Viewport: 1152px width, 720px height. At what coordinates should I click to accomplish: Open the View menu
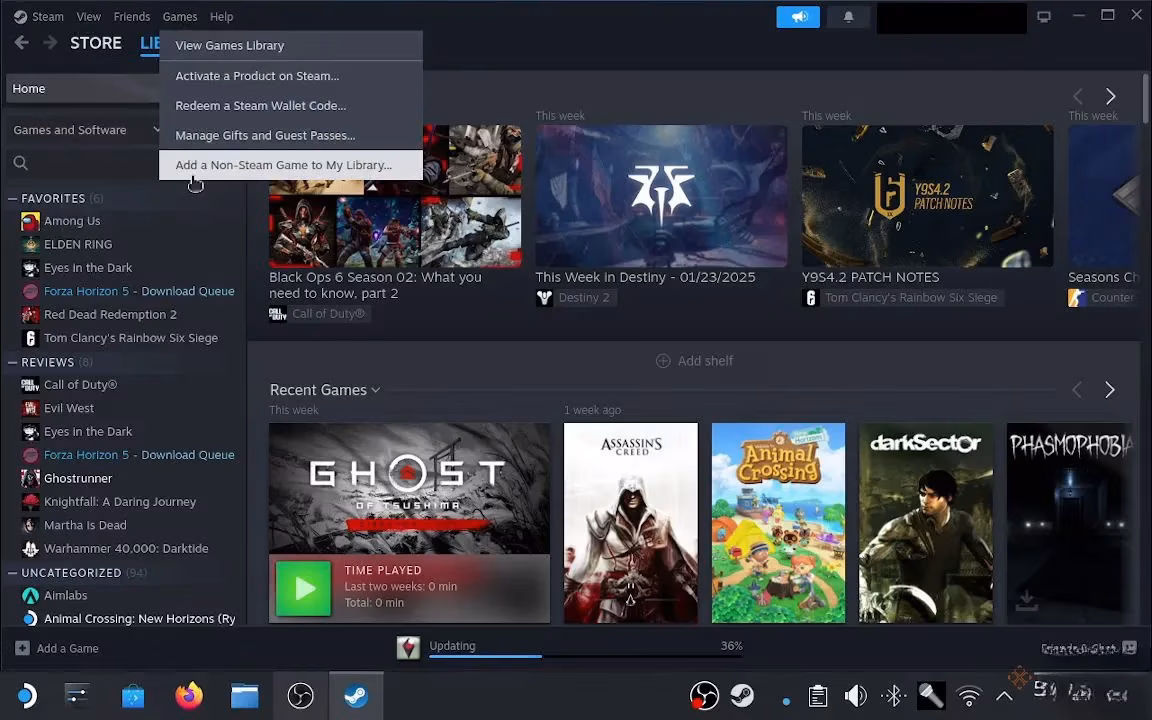coord(88,16)
